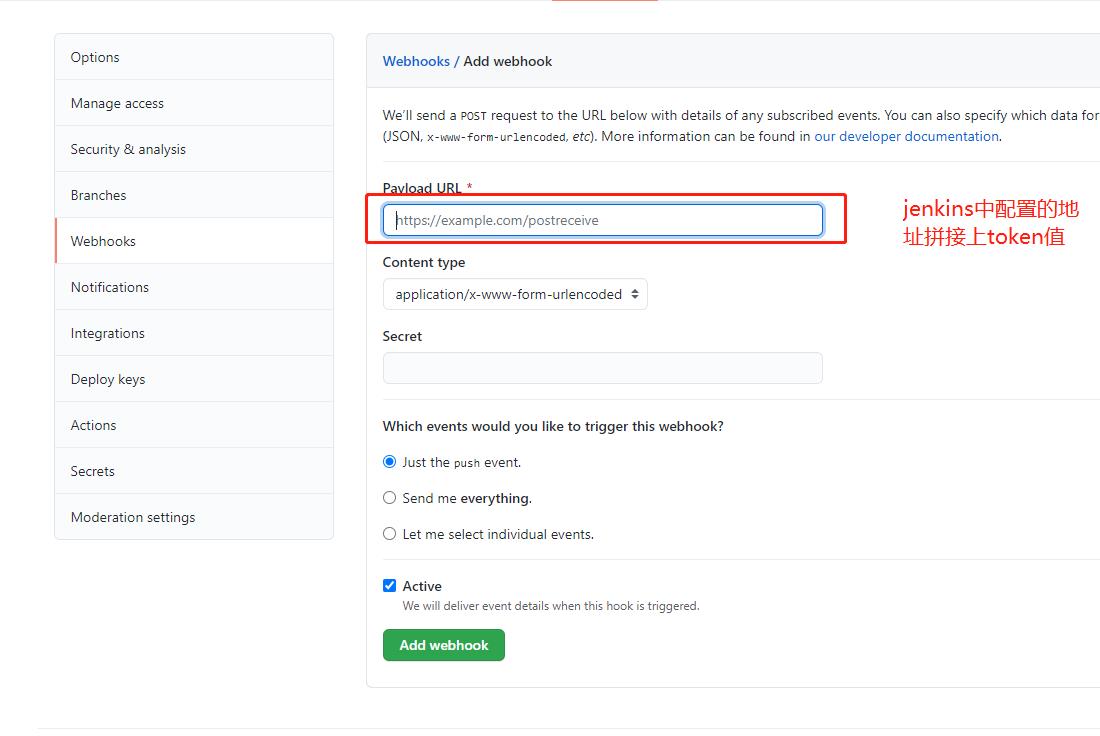Viewport: 1100px width, 736px height.
Task: Expand the Content type dropdown
Action: [x=515, y=294]
